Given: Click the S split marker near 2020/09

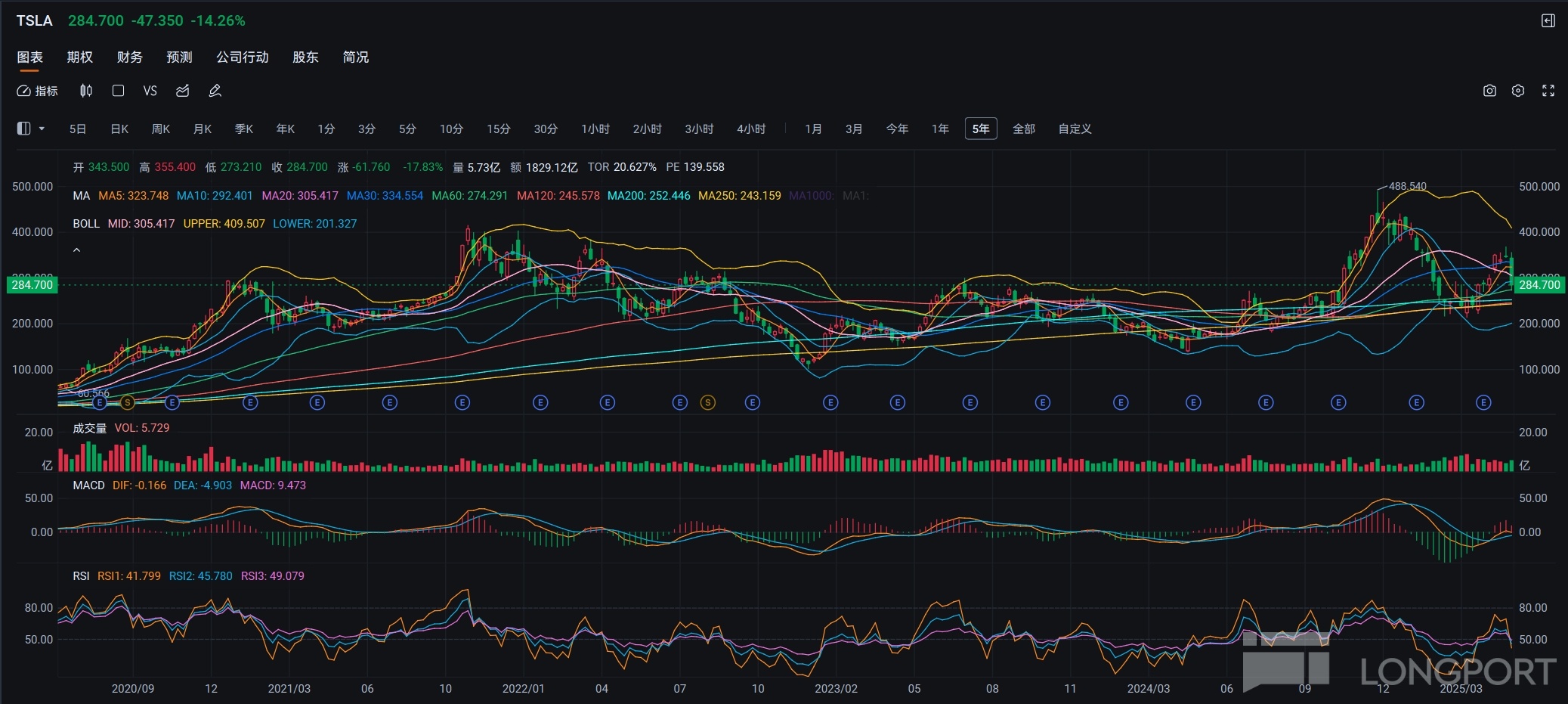Looking at the screenshot, I should click(x=127, y=403).
